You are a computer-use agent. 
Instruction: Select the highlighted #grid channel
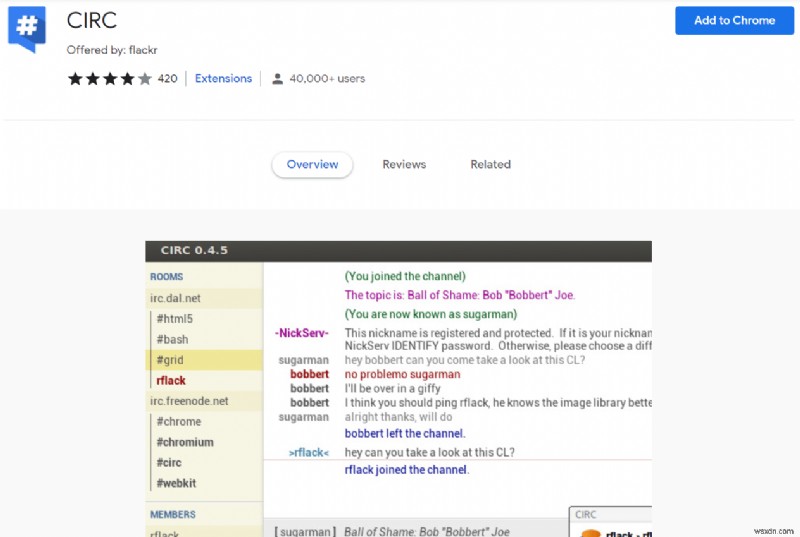[170, 360]
